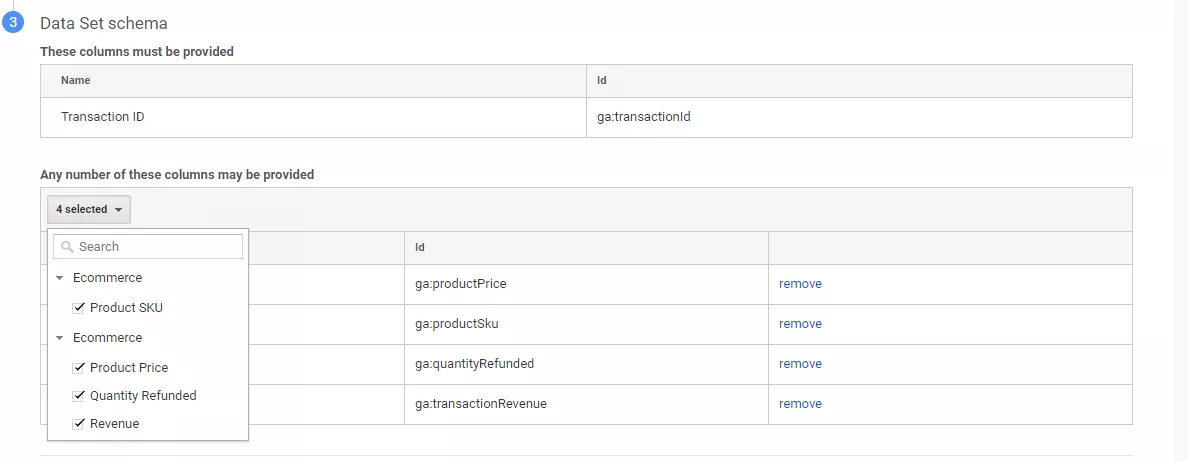The image size is (1188, 462).
Task: Click the Data Set schema heading
Action: click(104, 23)
